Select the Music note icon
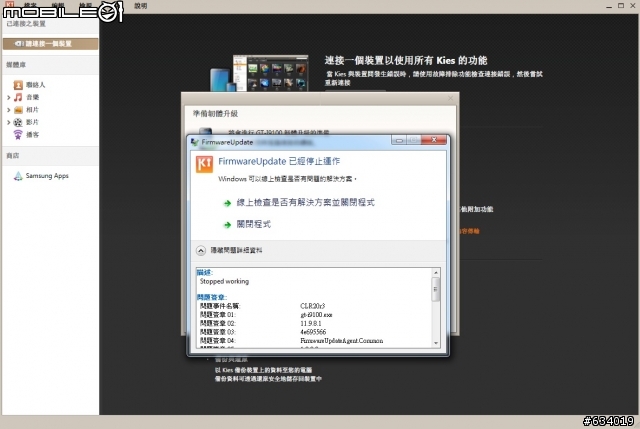Viewport: 640px width, 429px height. click(18, 97)
